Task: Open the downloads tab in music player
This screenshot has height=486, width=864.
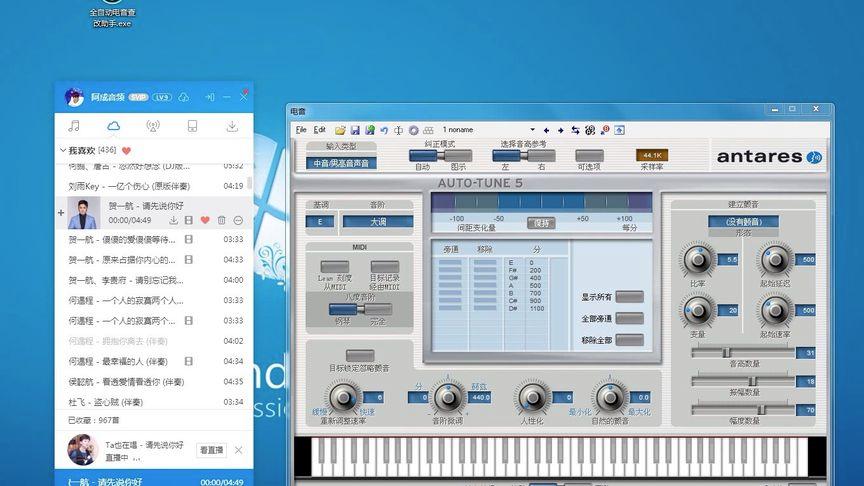Action: (232, 126)
